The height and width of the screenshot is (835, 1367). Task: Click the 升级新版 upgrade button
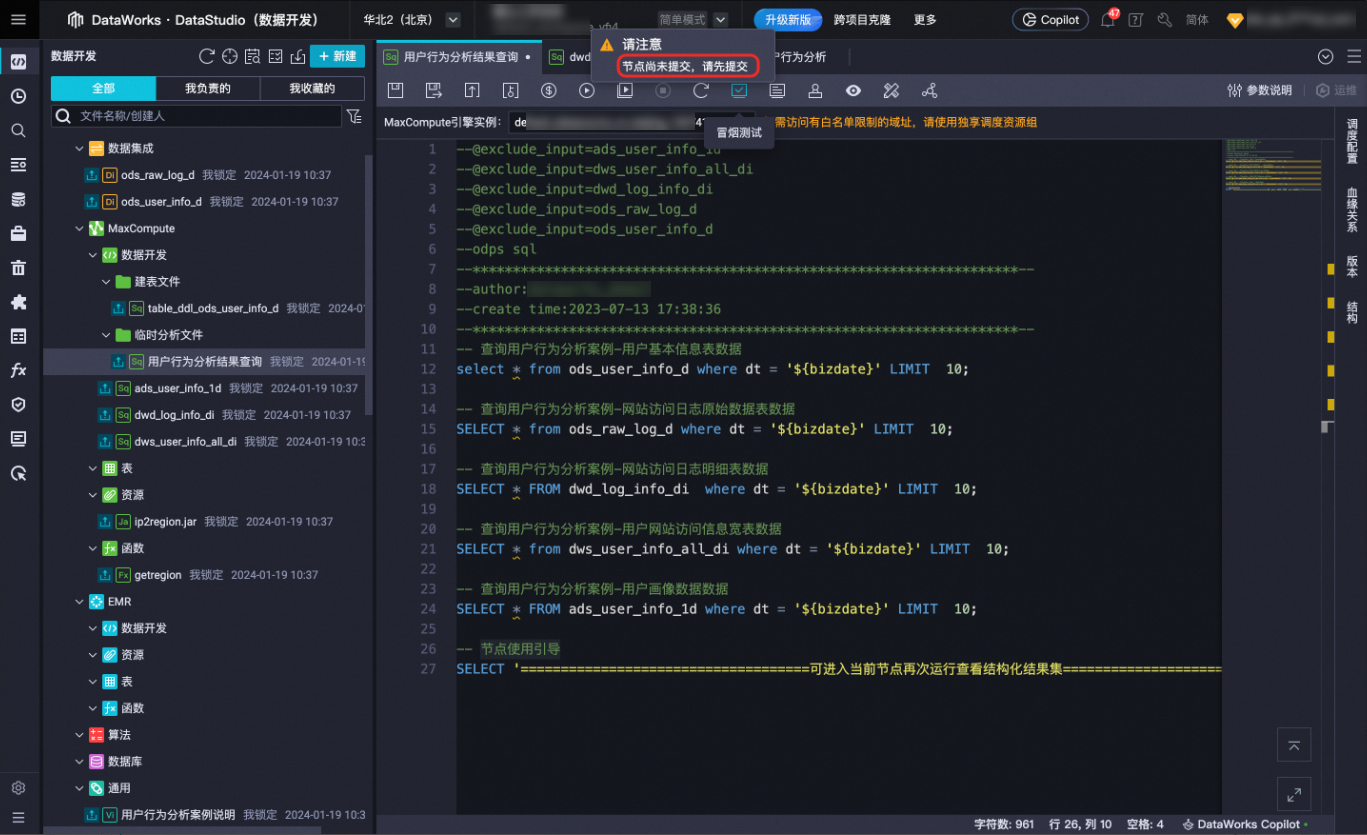[x=788, y=19]
